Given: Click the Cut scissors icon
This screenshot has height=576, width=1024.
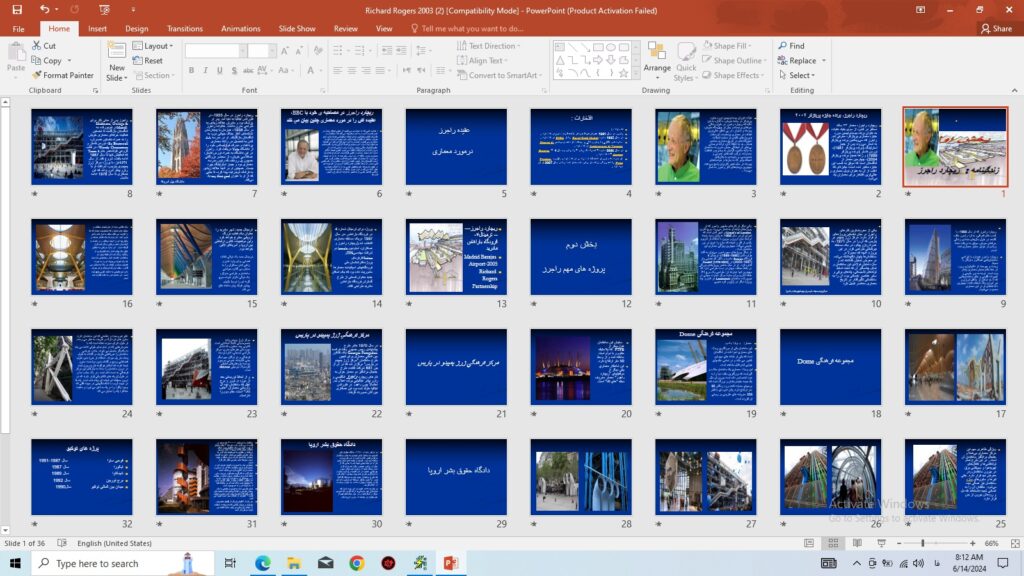Looking at the screenshot, I should click(x=37, y=46).
